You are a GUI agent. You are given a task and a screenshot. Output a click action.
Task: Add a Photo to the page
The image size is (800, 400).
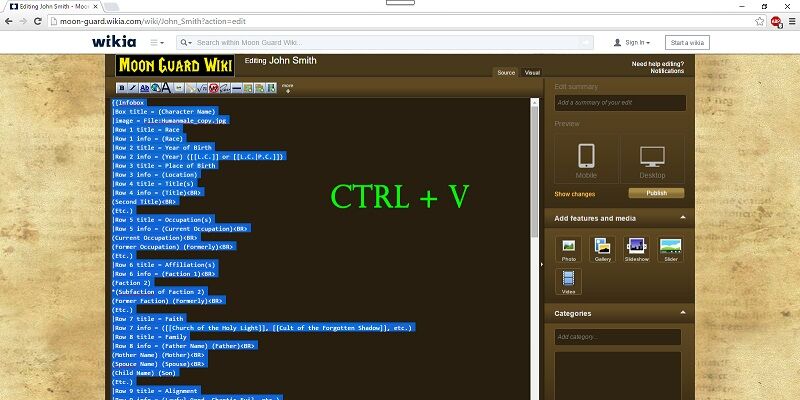569,249
